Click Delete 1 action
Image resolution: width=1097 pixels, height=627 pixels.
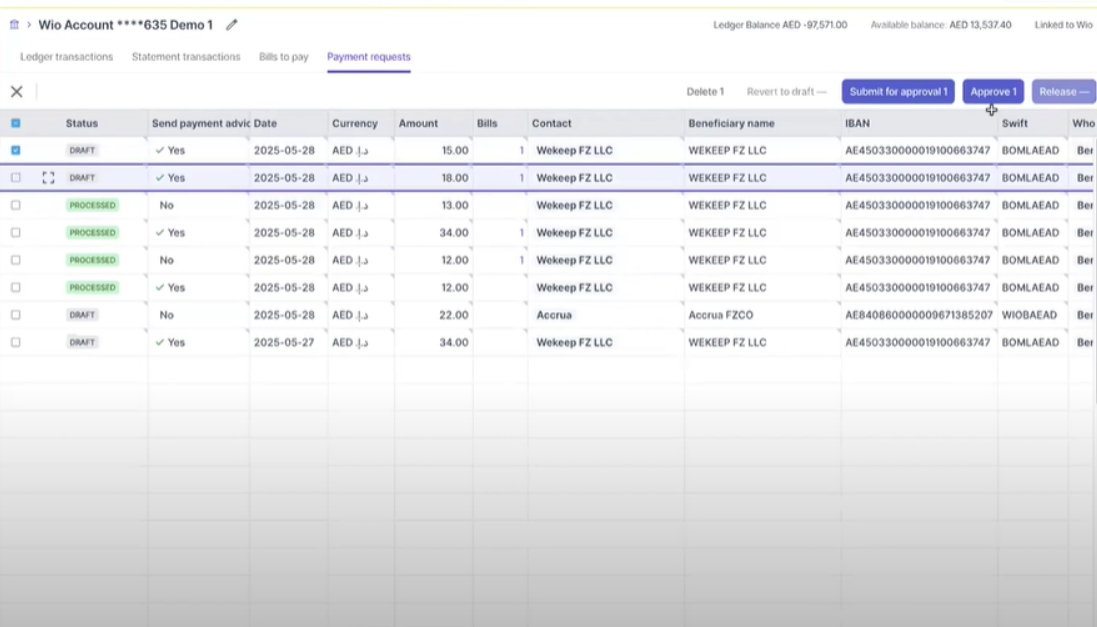pos(705,92)
